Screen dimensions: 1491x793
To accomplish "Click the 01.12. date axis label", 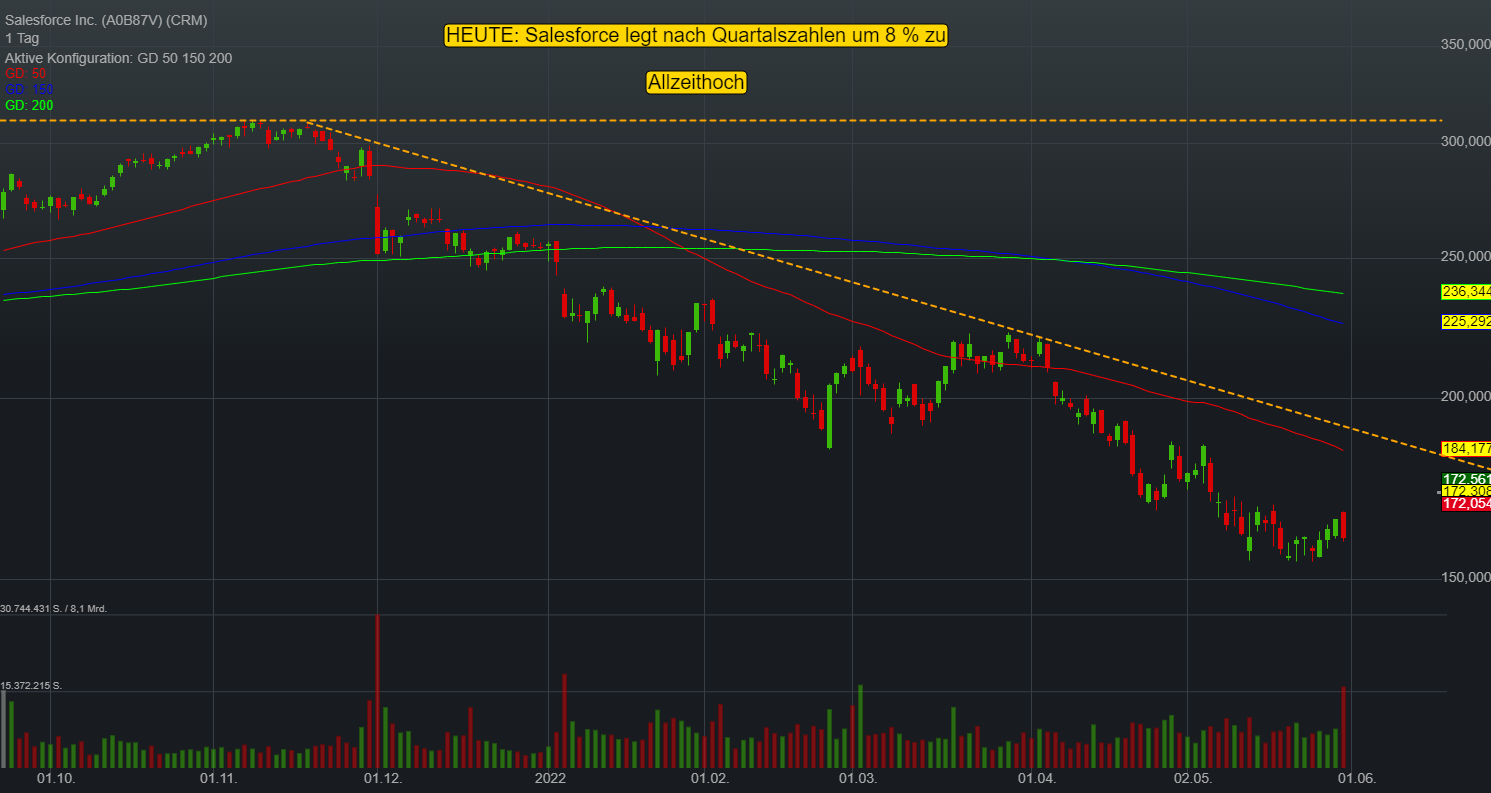I will coord(382,778).
